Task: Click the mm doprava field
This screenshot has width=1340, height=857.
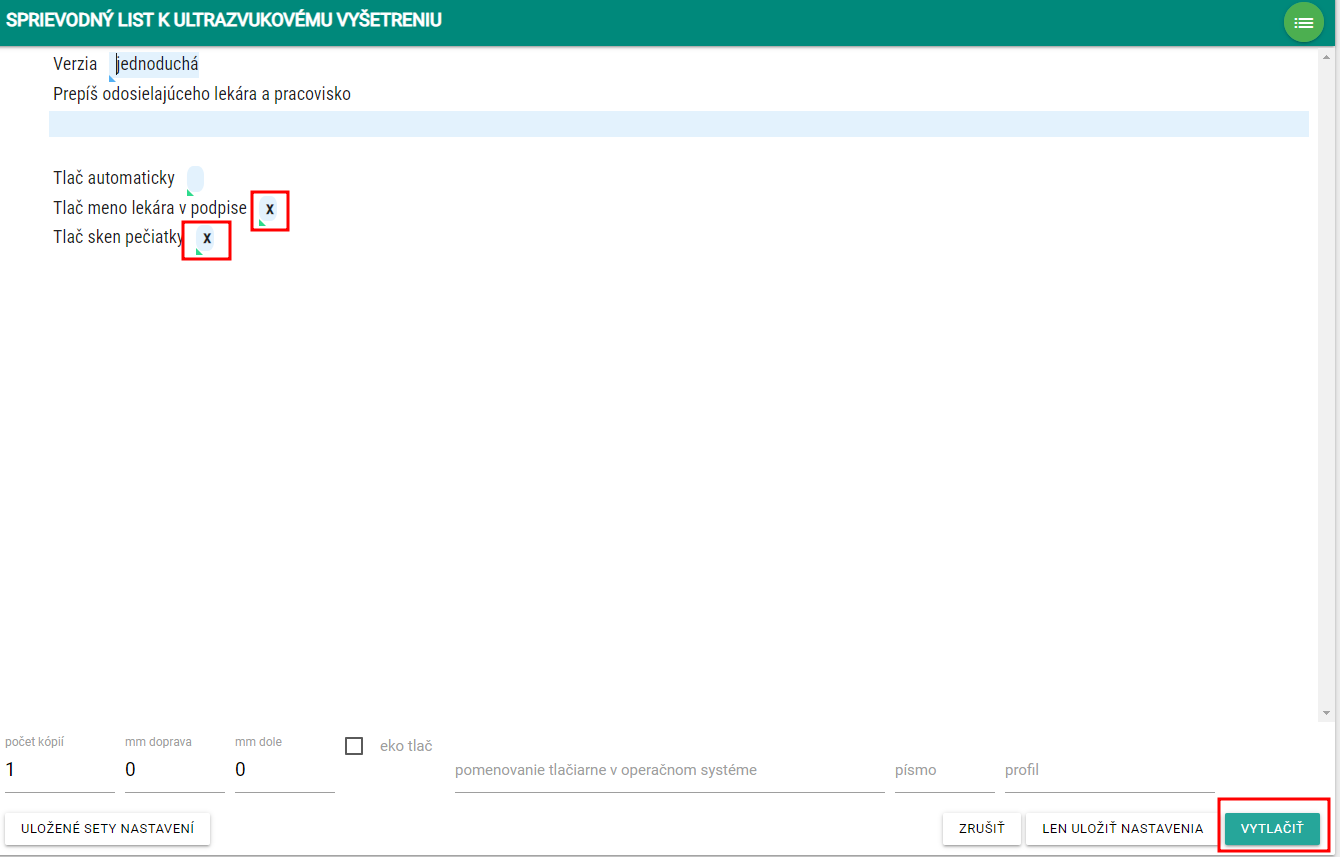Action: coord(175,770)
